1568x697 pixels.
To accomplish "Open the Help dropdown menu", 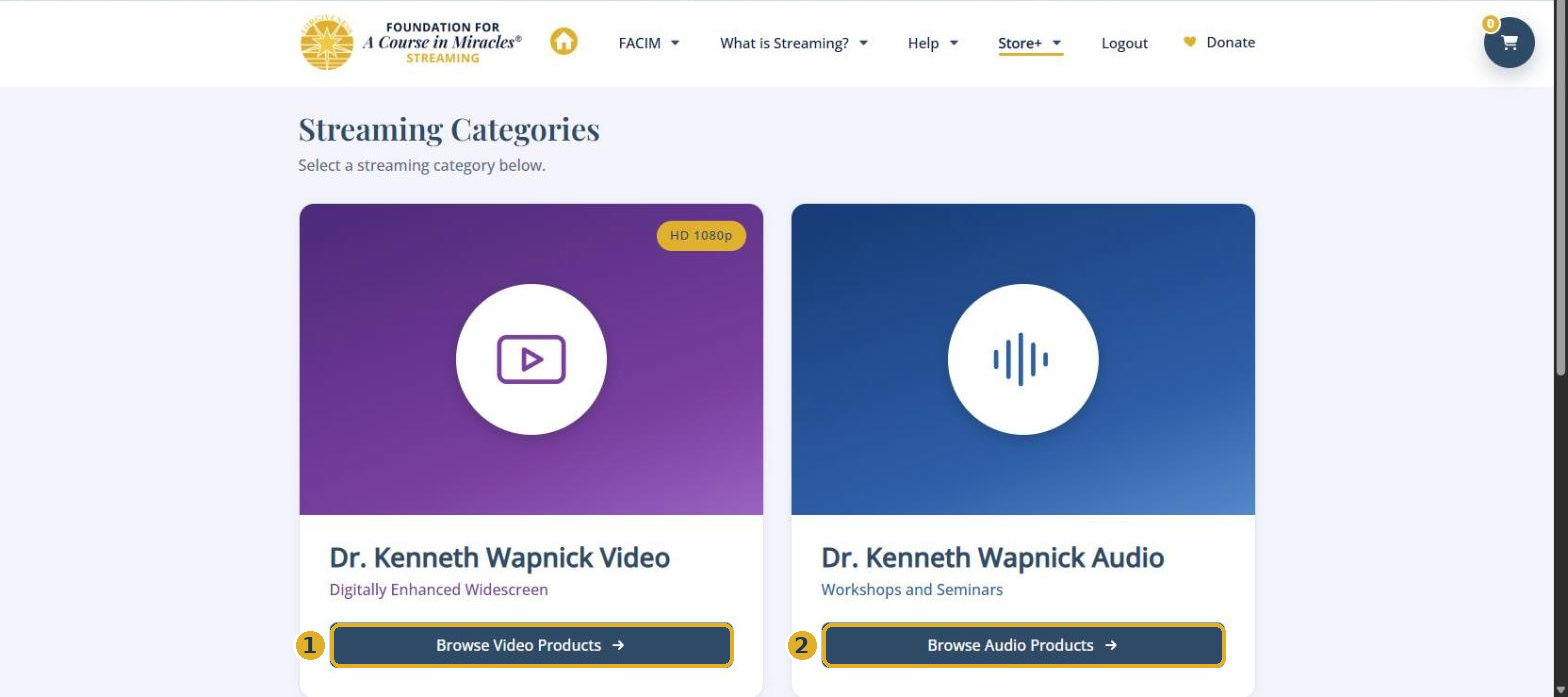I will 933,43.
